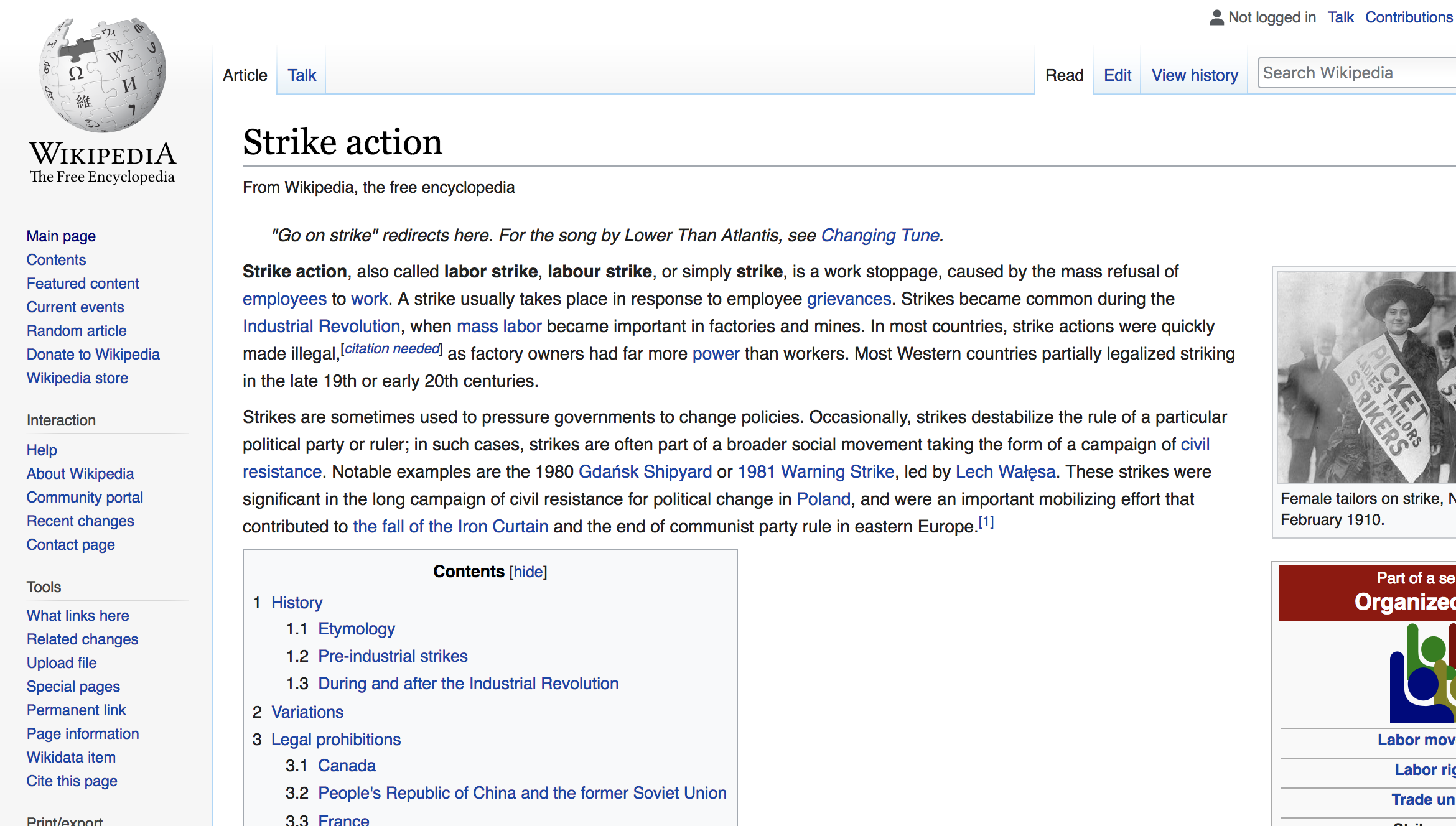Jump to section 3.1 Canada

click(347, 766)
